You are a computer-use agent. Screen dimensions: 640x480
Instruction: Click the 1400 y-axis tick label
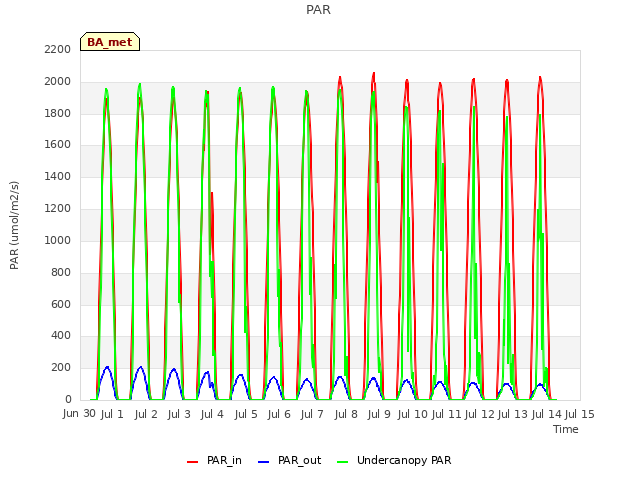coord(58,176)
